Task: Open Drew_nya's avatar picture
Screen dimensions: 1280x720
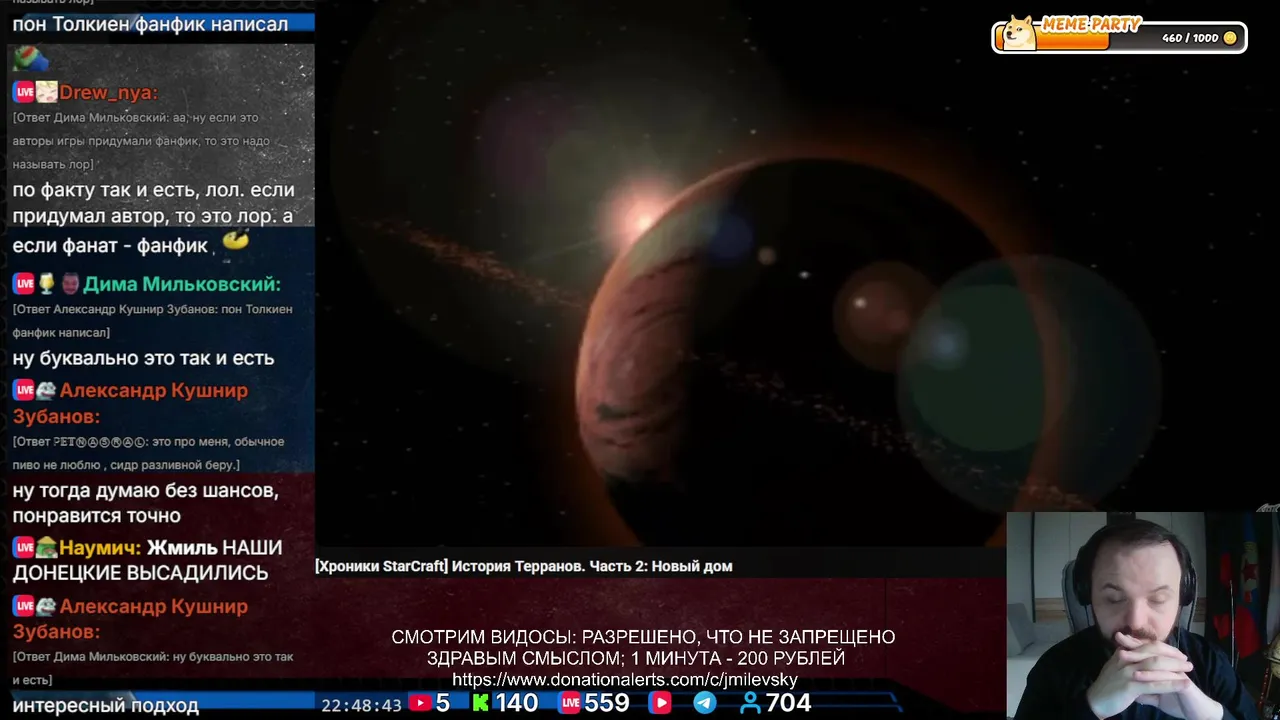Action: pos(47,93)
